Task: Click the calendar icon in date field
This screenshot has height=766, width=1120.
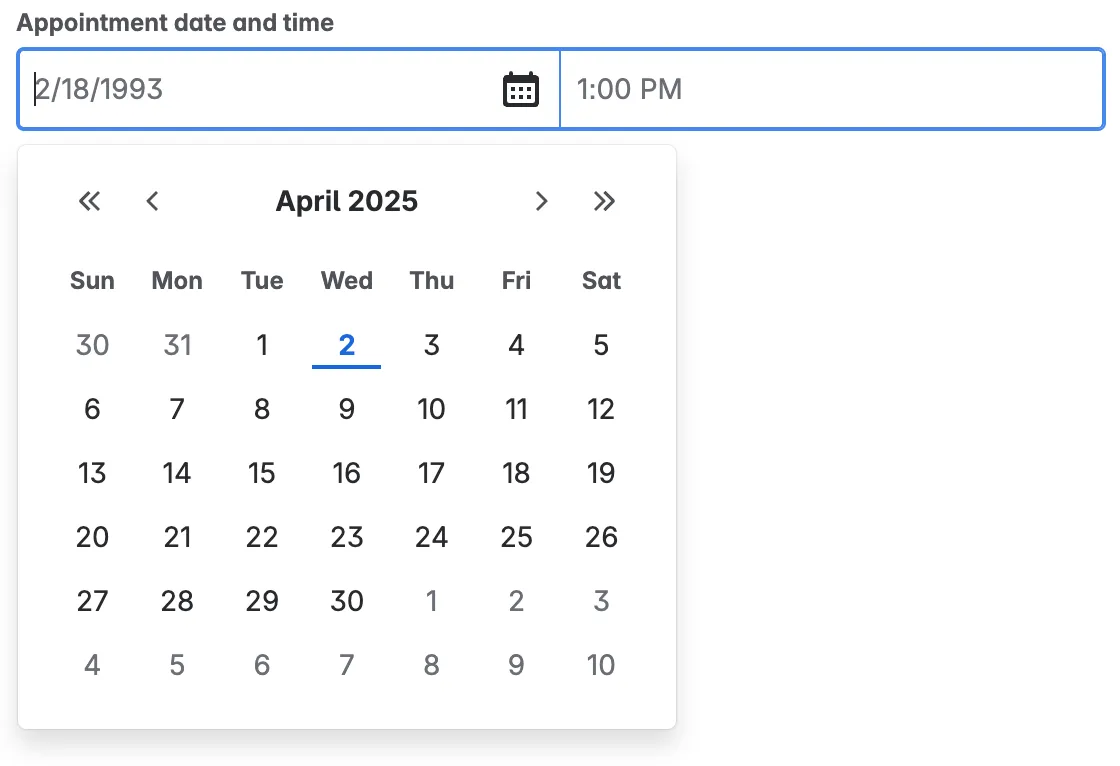Action: [x=520, y=89]
